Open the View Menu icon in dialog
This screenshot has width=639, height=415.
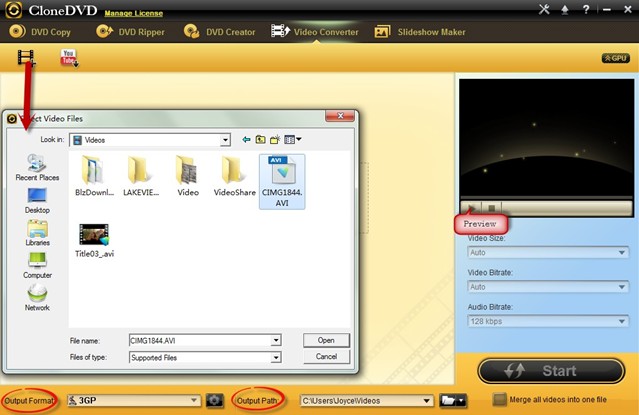coord(293,139)
